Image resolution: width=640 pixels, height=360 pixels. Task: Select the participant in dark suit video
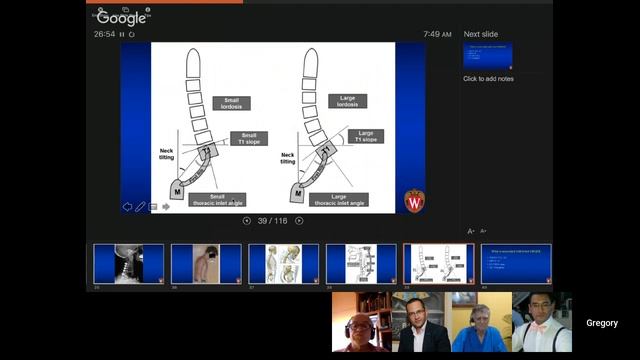(422, 322)
